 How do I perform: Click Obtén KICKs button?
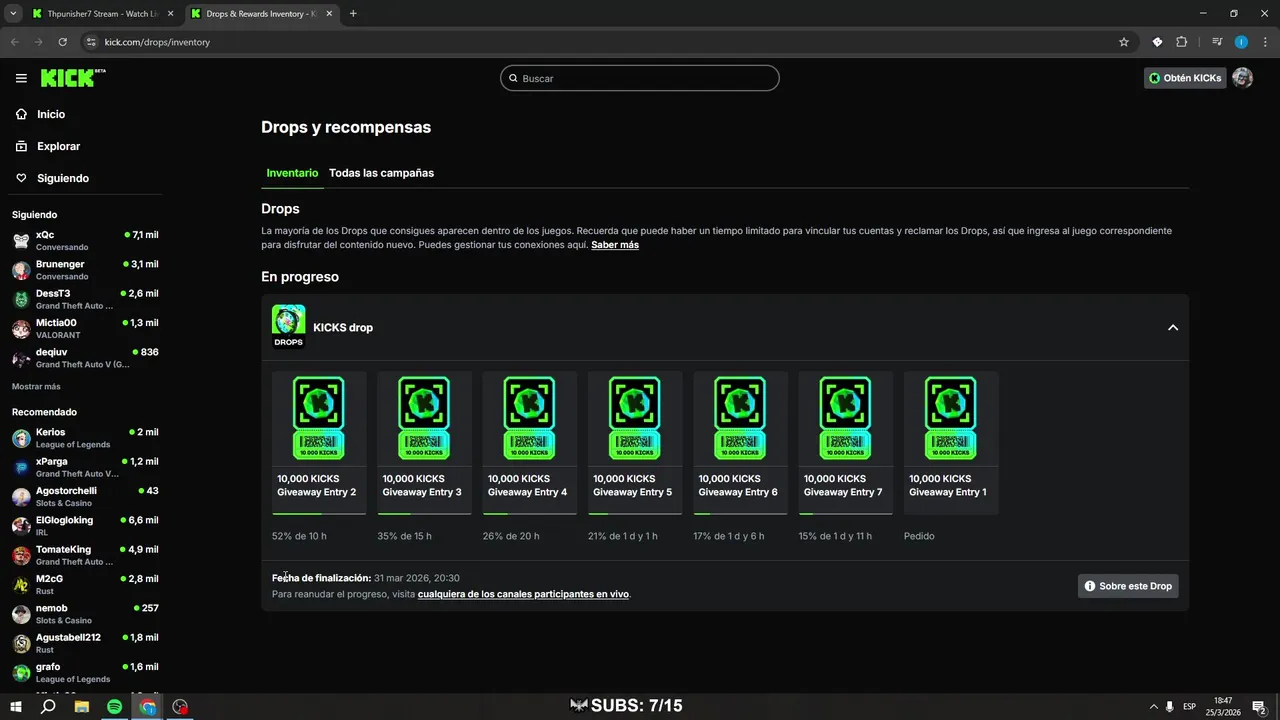[x=1185, y=78]
